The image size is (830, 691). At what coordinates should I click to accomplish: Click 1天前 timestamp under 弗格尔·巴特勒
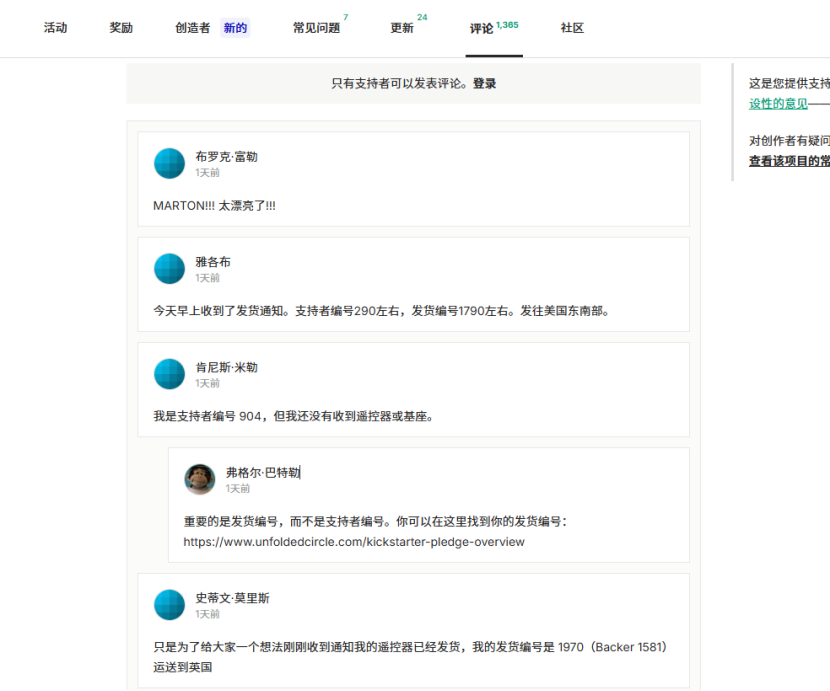(238, 489)
